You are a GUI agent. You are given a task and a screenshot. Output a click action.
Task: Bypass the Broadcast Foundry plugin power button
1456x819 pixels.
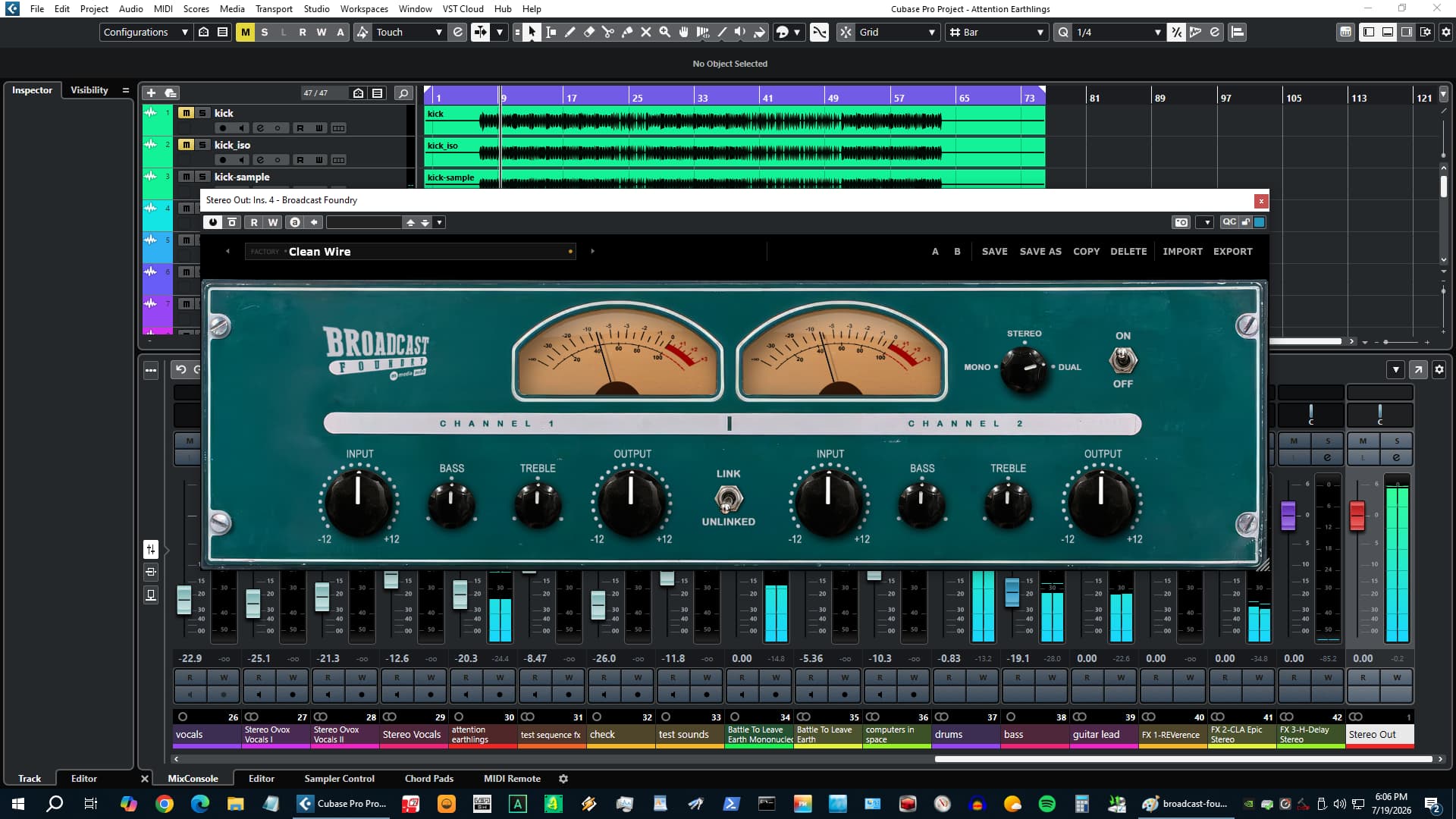[x=212, y=222]
